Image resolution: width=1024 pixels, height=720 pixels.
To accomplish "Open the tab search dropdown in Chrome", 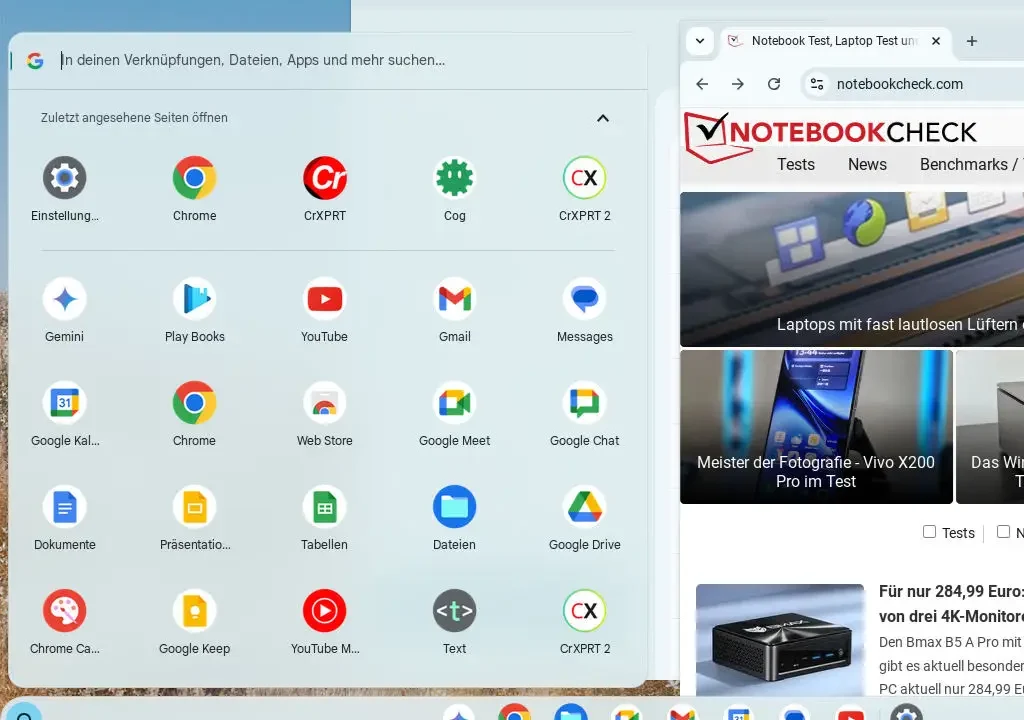I will (700, 41).
